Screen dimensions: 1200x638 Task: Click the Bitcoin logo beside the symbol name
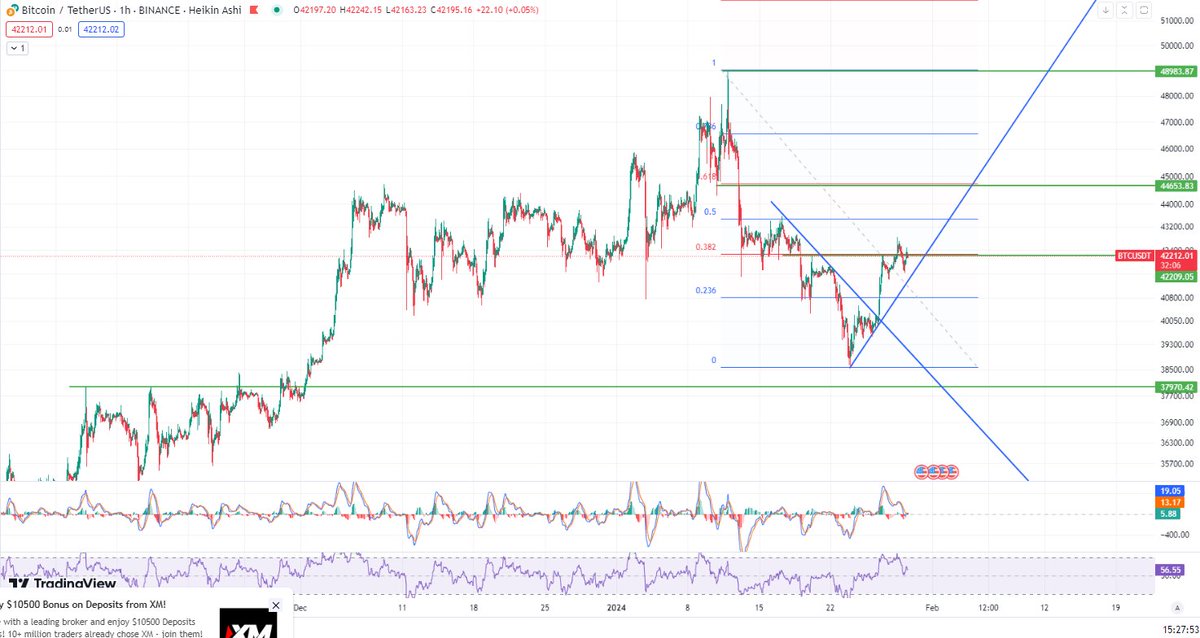pos(11,10)
